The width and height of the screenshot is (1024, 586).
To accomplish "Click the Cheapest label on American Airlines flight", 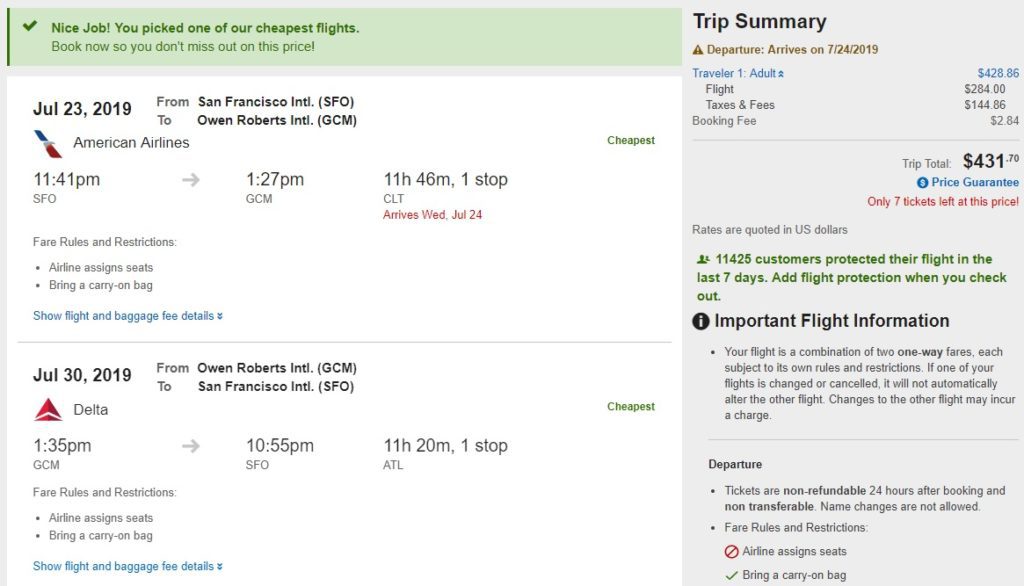I will [x=631, y=141].
